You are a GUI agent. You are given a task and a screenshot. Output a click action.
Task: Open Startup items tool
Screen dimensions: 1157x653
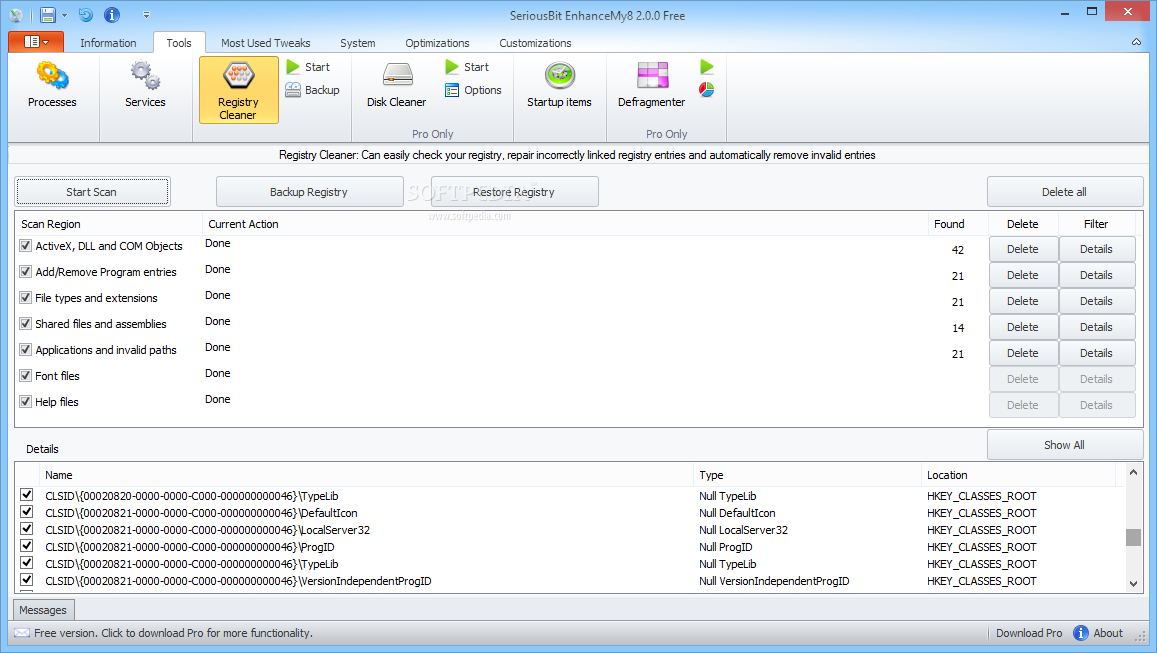click(x=559, y=86)
